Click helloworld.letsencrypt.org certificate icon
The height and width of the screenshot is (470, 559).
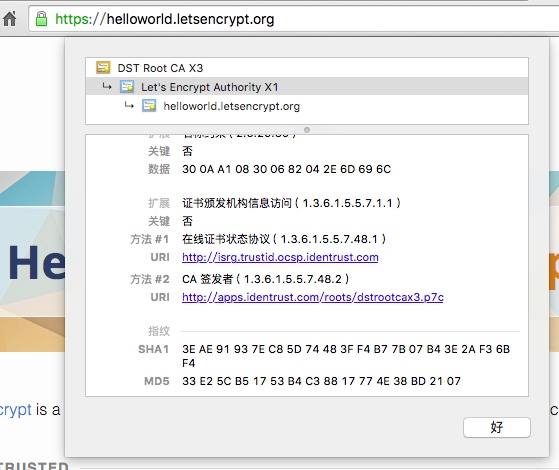(149, 106)
